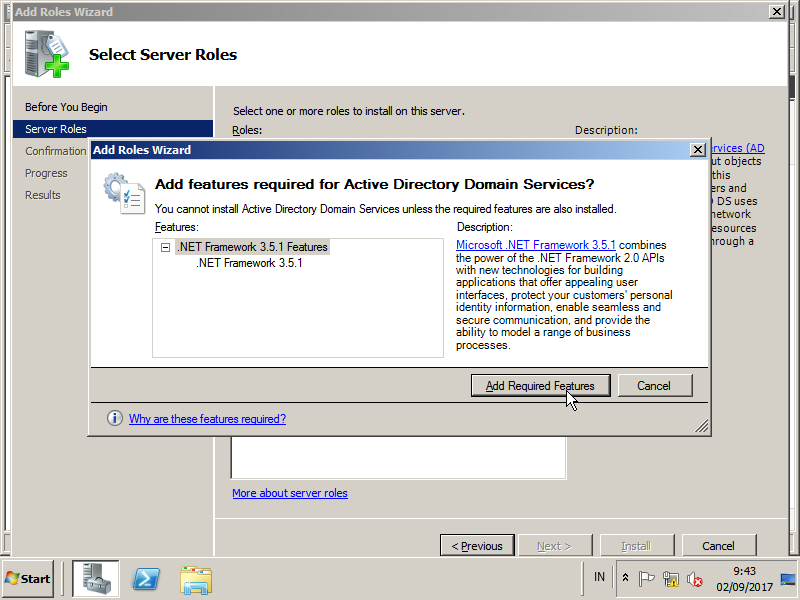Viewport: 800px width, 600px height.
Task: Click the gear checklist icon in dialog
Action: tap(124, 193)
